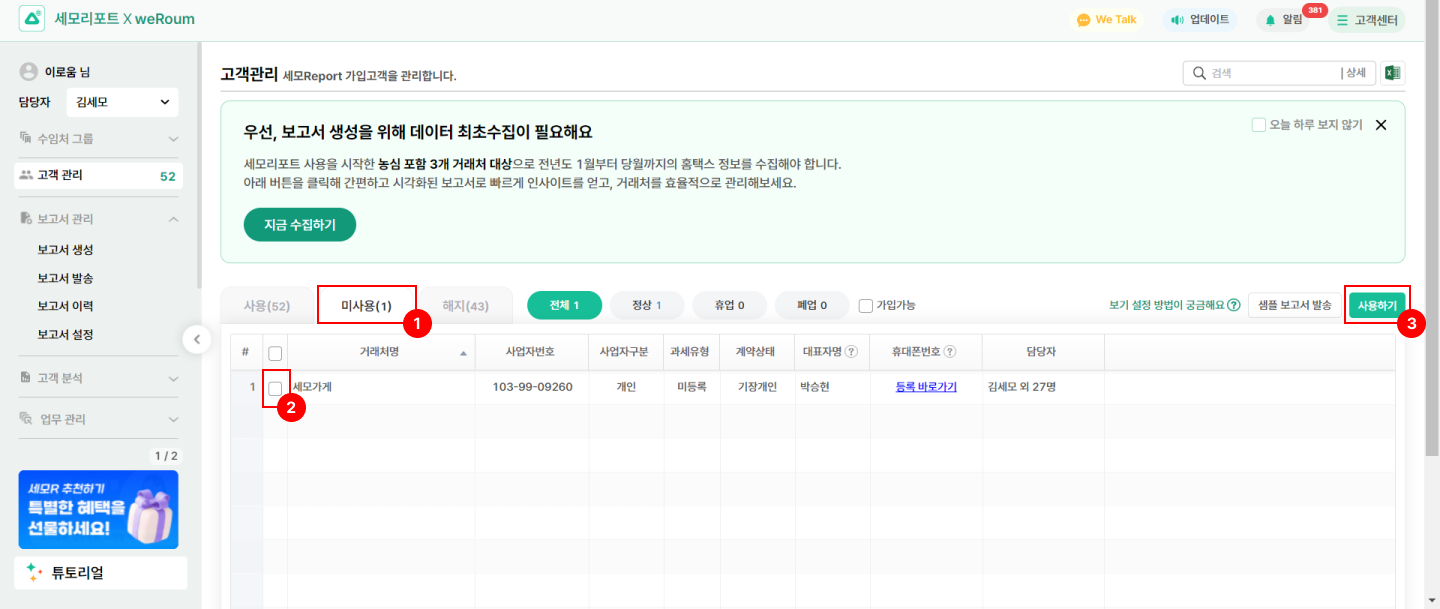Viewport: 1440px width, 609px height.
Task: Switch to the 해지(43) tab
Action: (465, 306)
